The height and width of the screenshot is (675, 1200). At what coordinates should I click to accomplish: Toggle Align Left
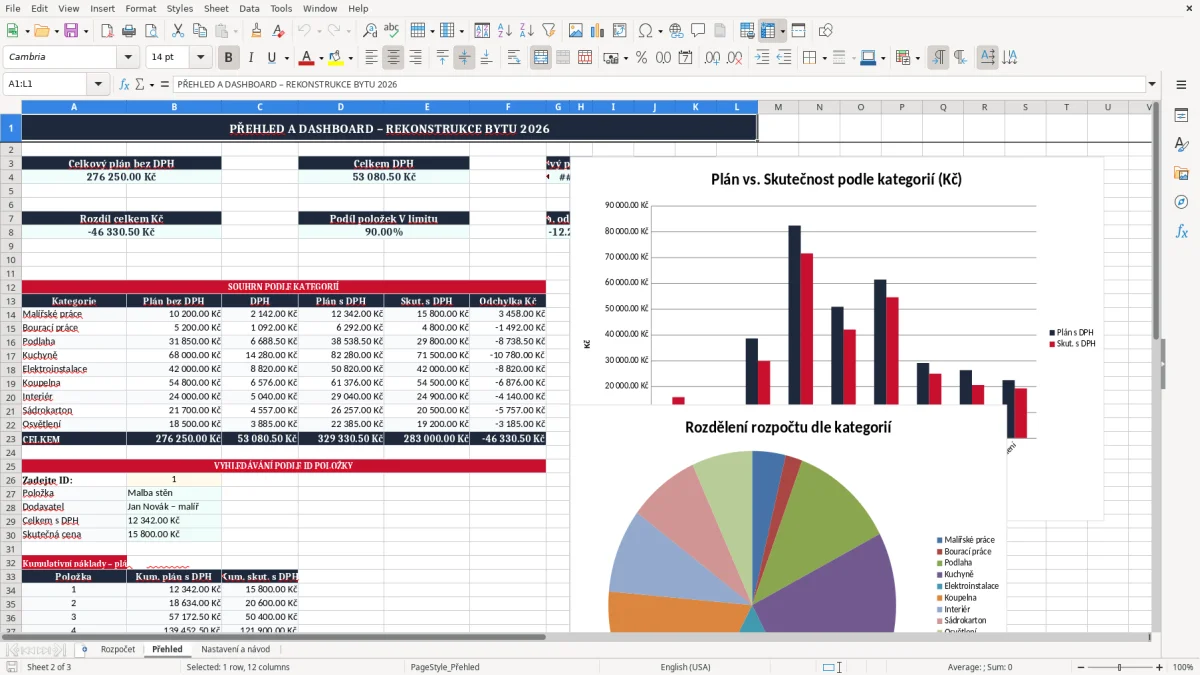[372, 58]
